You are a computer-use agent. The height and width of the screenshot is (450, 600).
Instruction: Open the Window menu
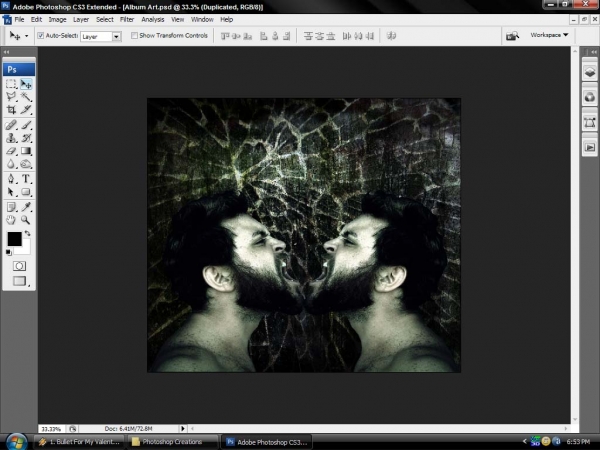[x=202, y=20]
